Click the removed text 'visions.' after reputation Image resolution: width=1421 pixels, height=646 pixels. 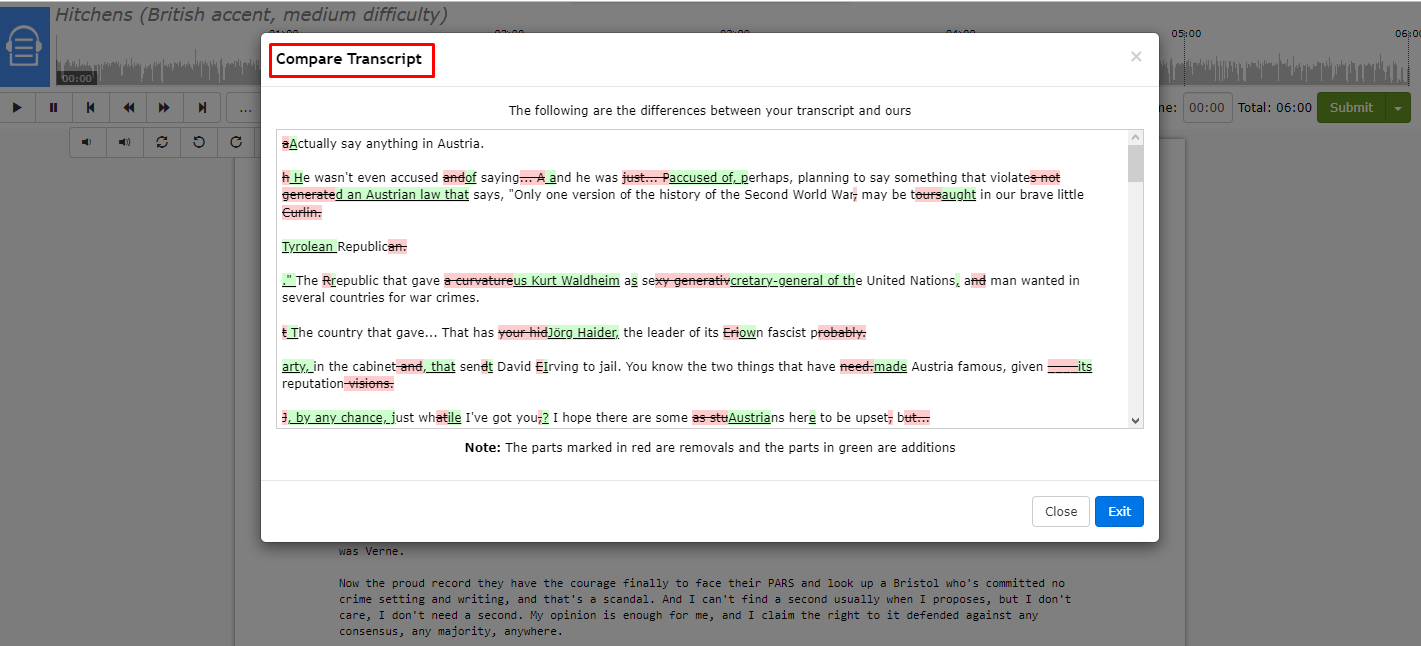[371, 384]
